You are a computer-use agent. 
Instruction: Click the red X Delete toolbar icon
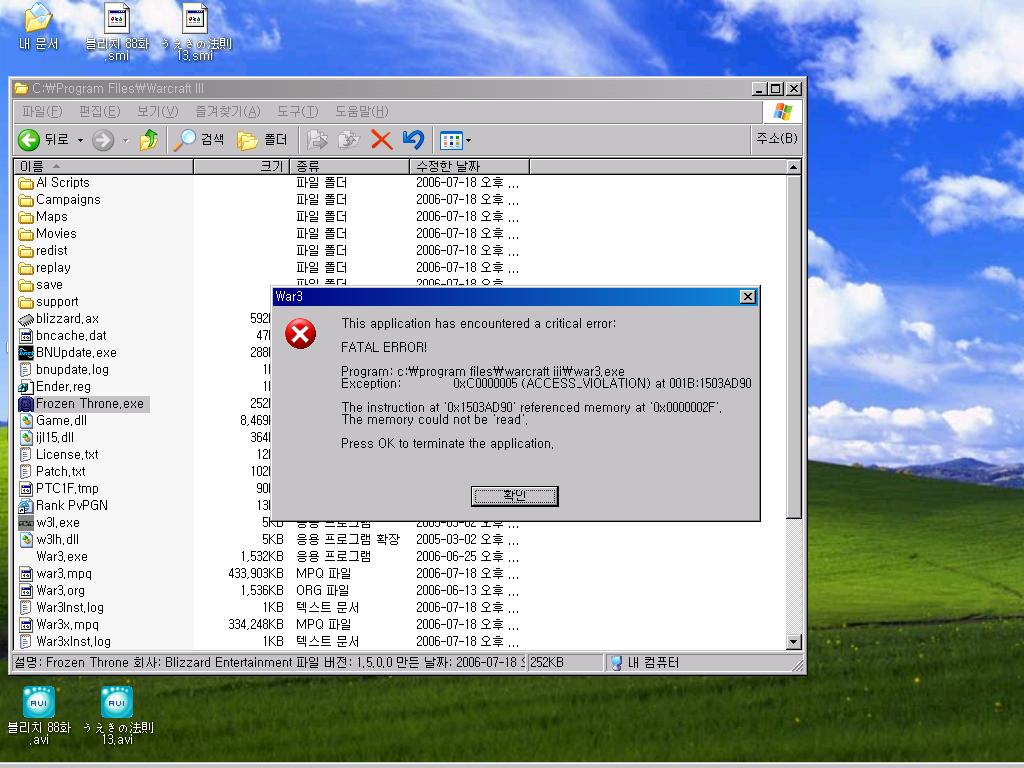point(381,140)
